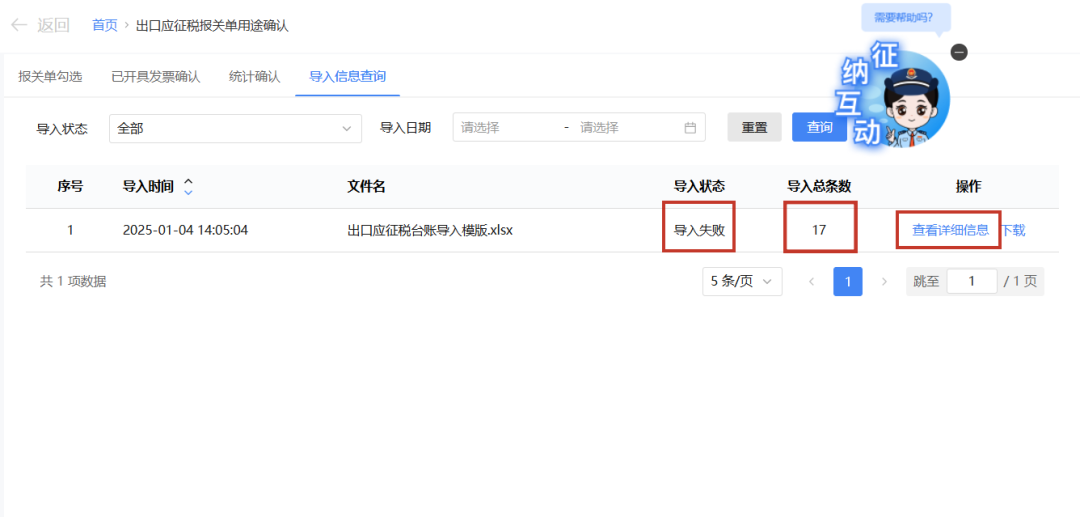This screenshot has height=517, width=1080.
Task: Minimize the assistant with the minus icon
Action: click(x=959, y=52)
